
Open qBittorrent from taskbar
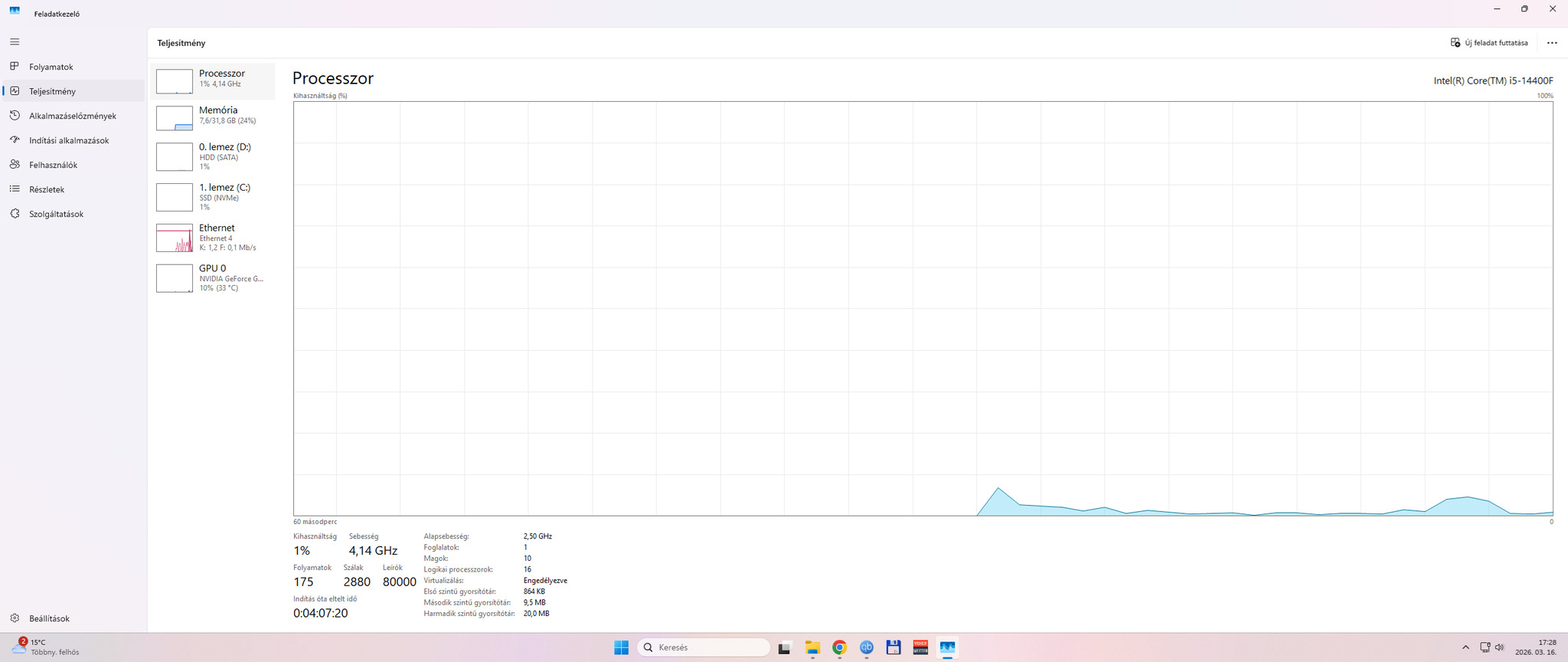(866, 647)
